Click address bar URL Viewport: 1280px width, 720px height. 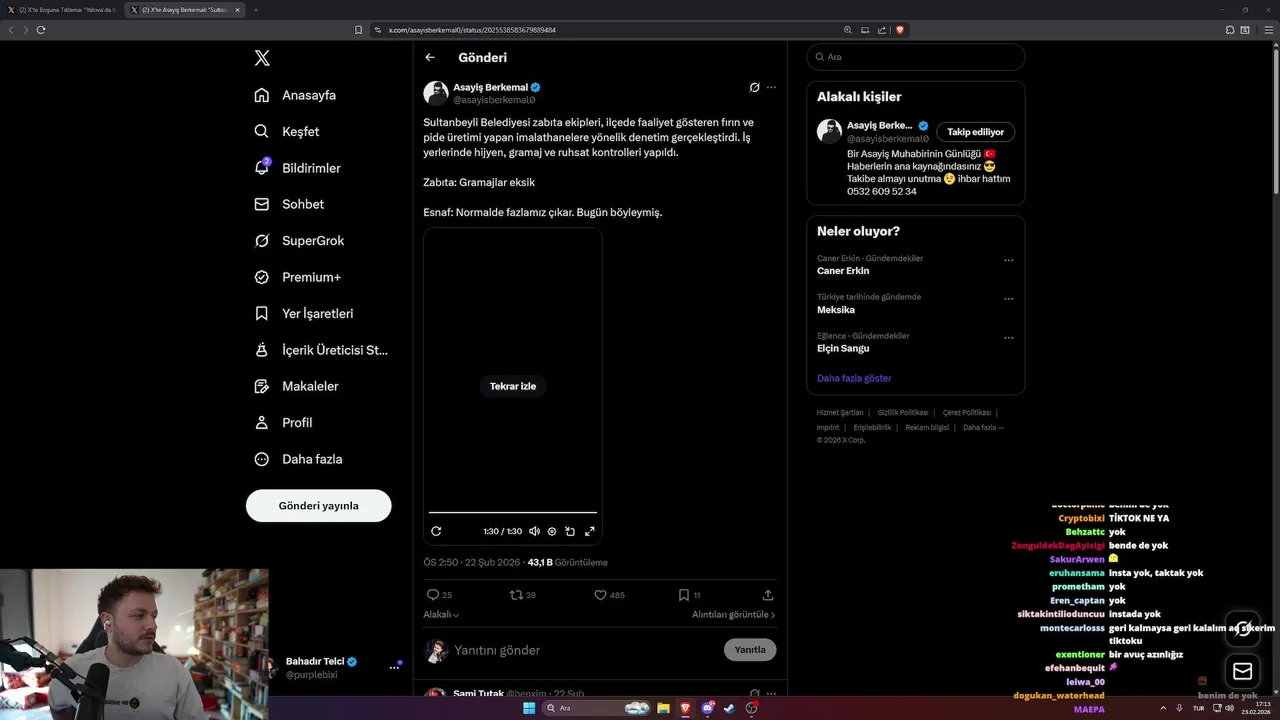point(472,30)
